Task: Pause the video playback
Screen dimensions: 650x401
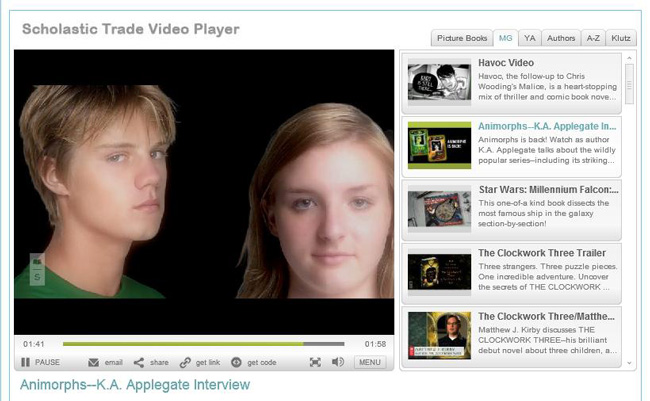Action: coord(40,362)
